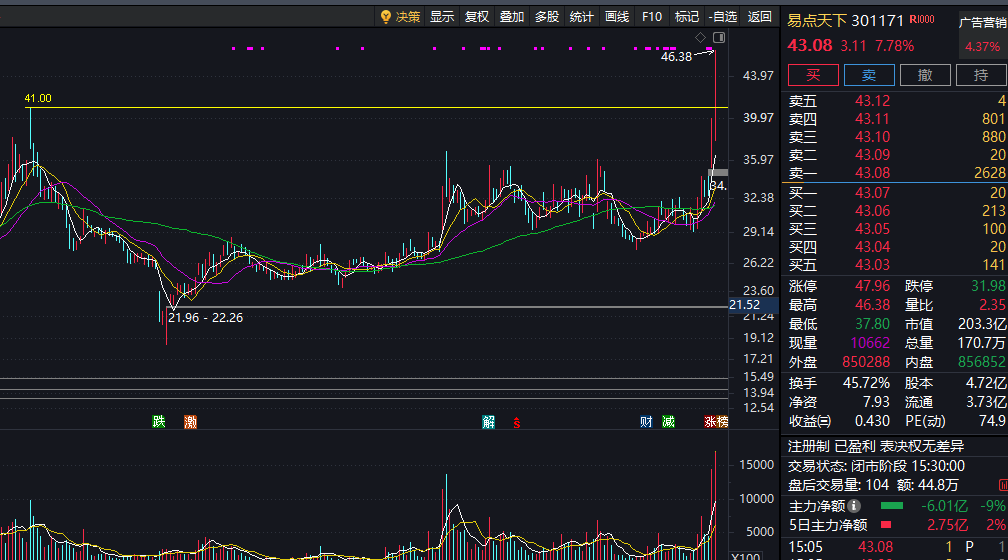Open the 复权 adjustment menu
The image size is (1008, 560).
[477, 17]
